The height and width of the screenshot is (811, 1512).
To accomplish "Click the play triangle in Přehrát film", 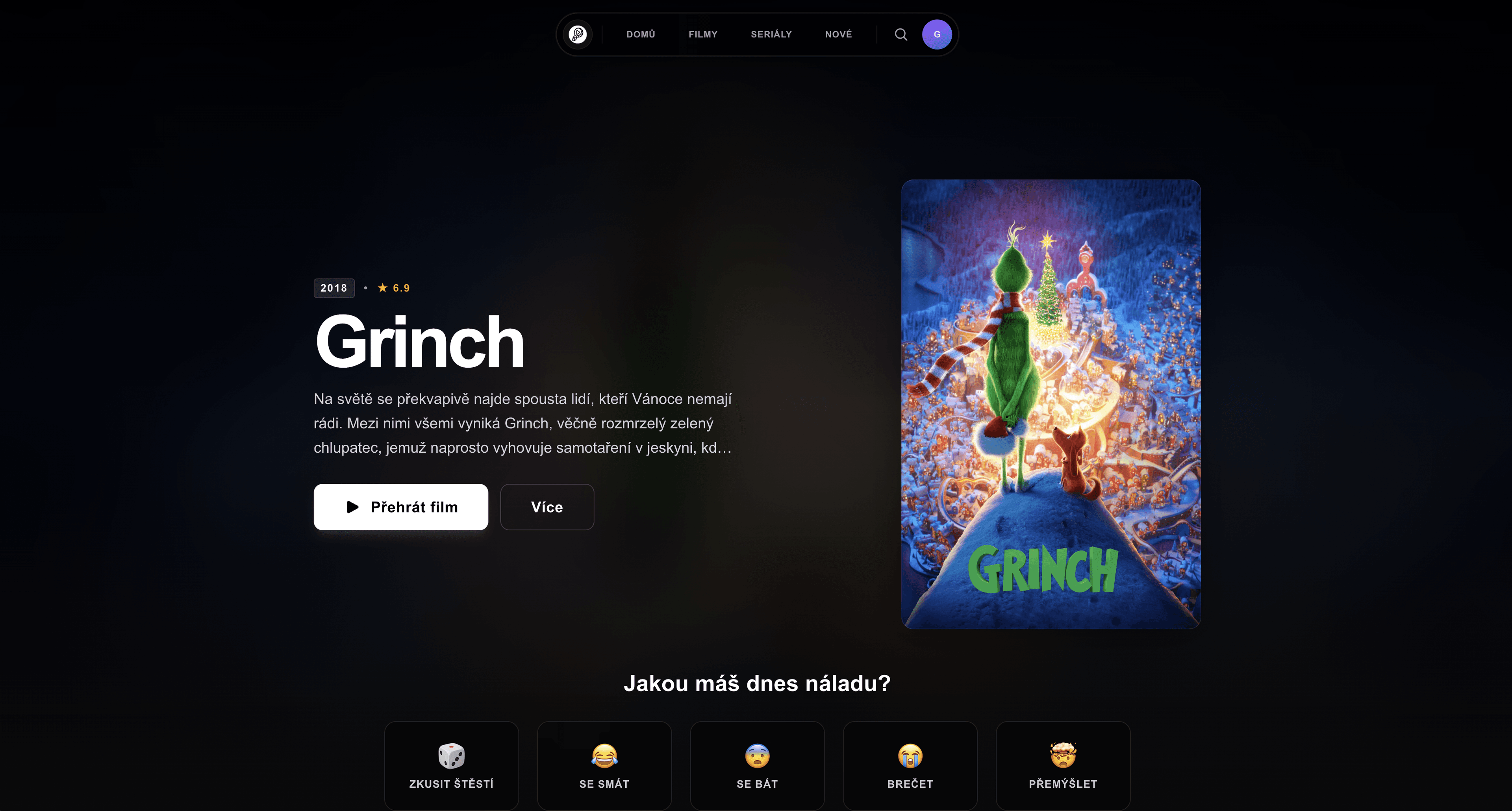I will [352, 507].
